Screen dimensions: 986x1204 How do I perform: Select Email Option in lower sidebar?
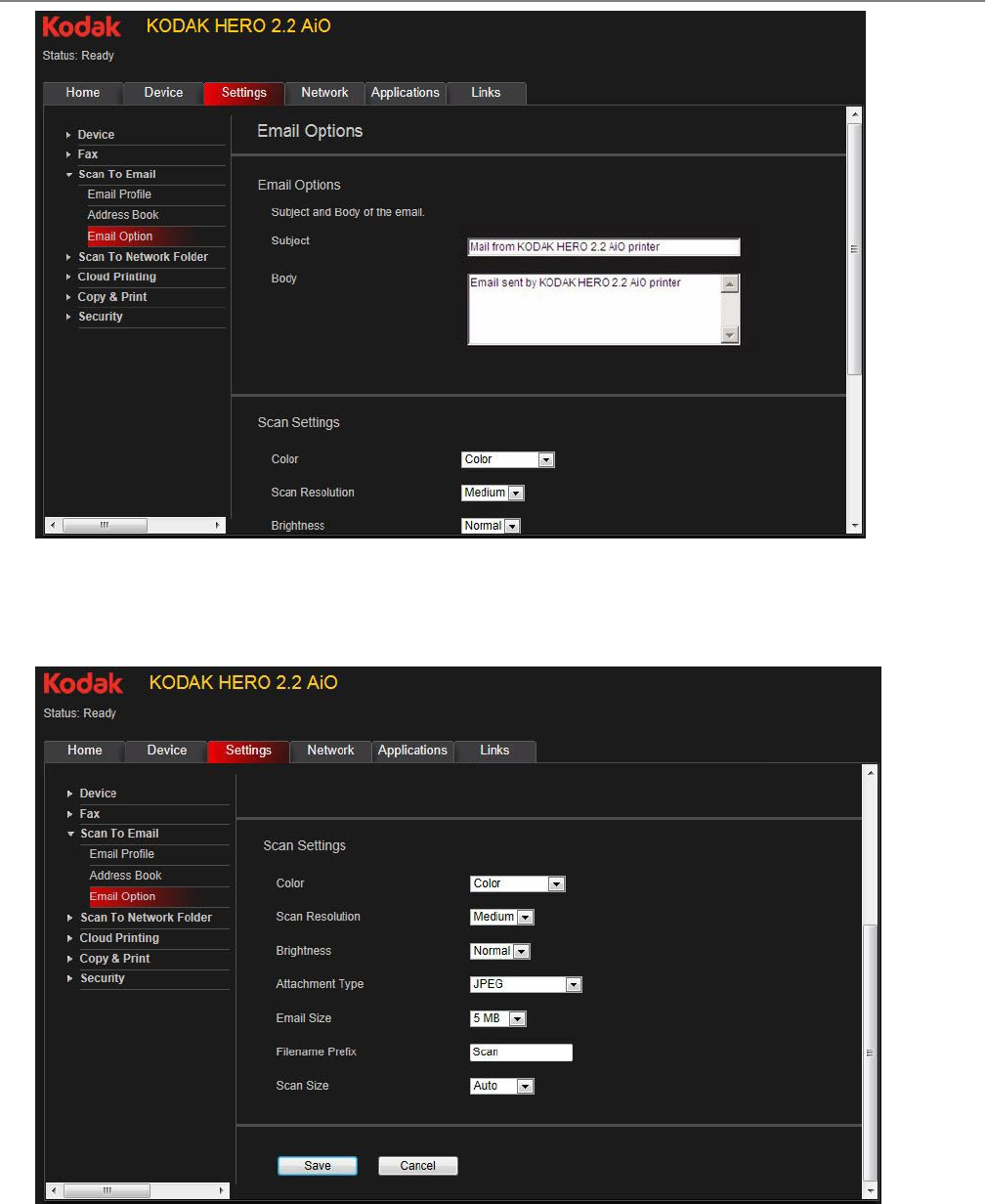click(122, 896)
